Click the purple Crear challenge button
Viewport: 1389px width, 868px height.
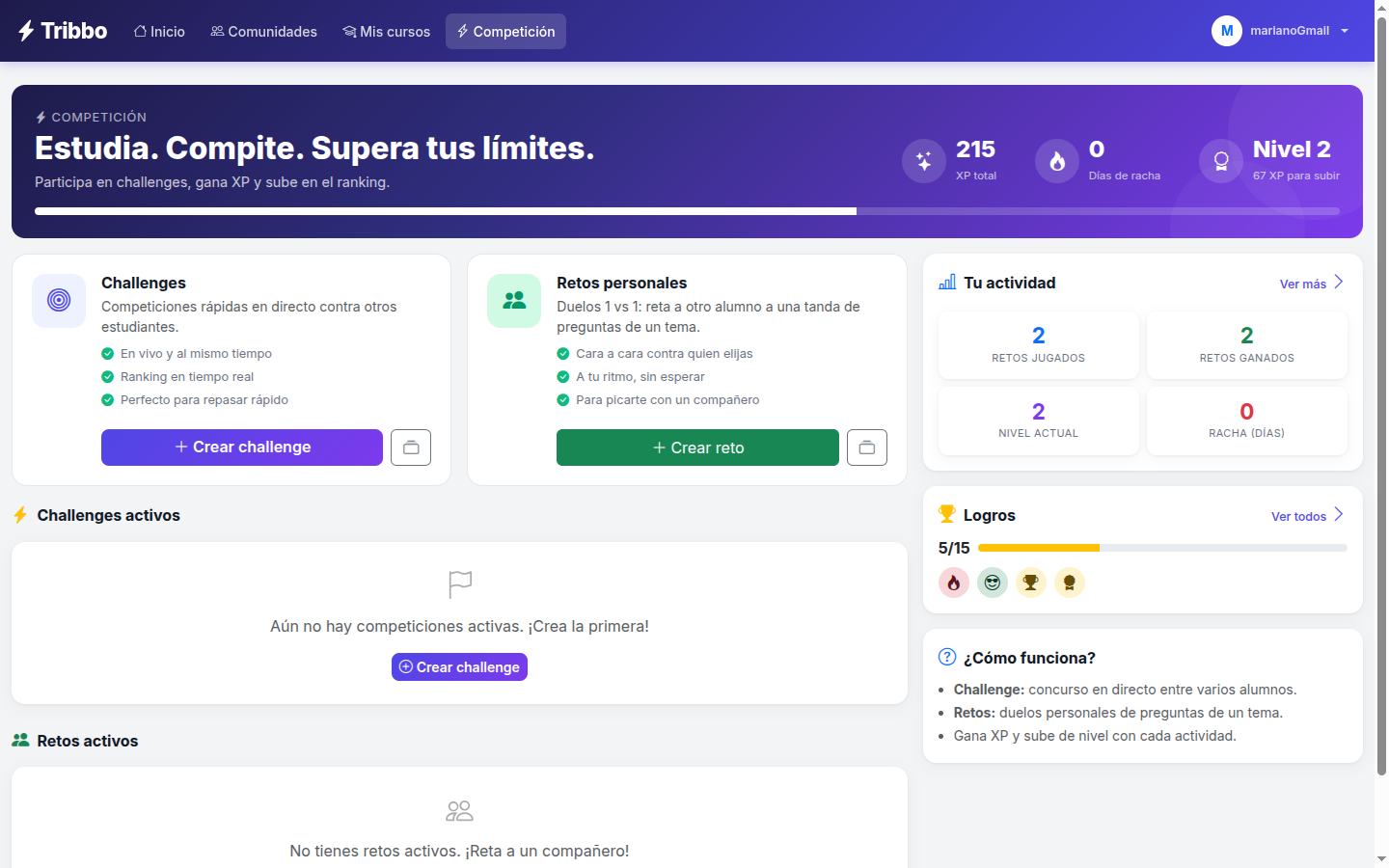(242, 448)
